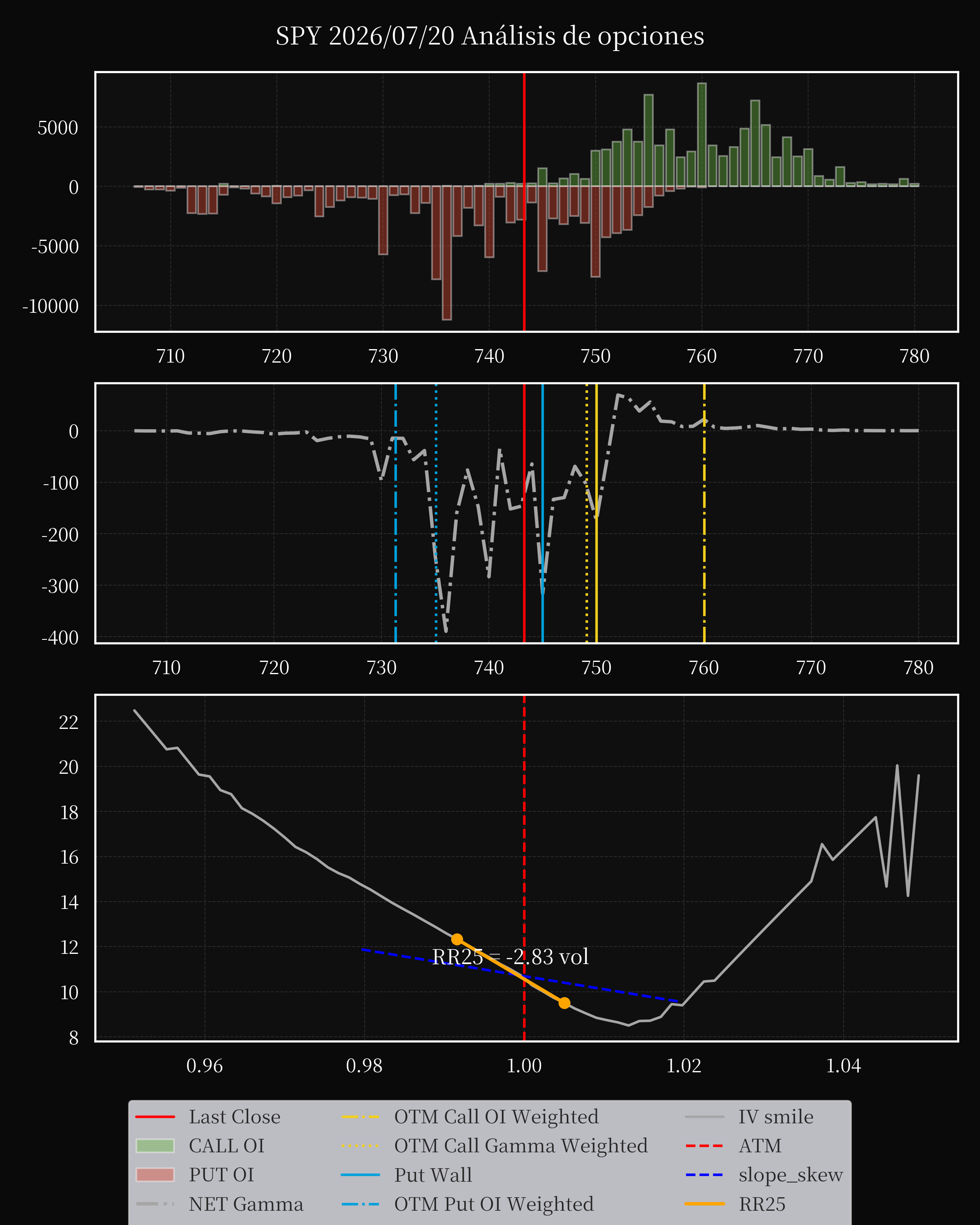Click the RR25 = -2.83 vol annotation

pos(510,957)
